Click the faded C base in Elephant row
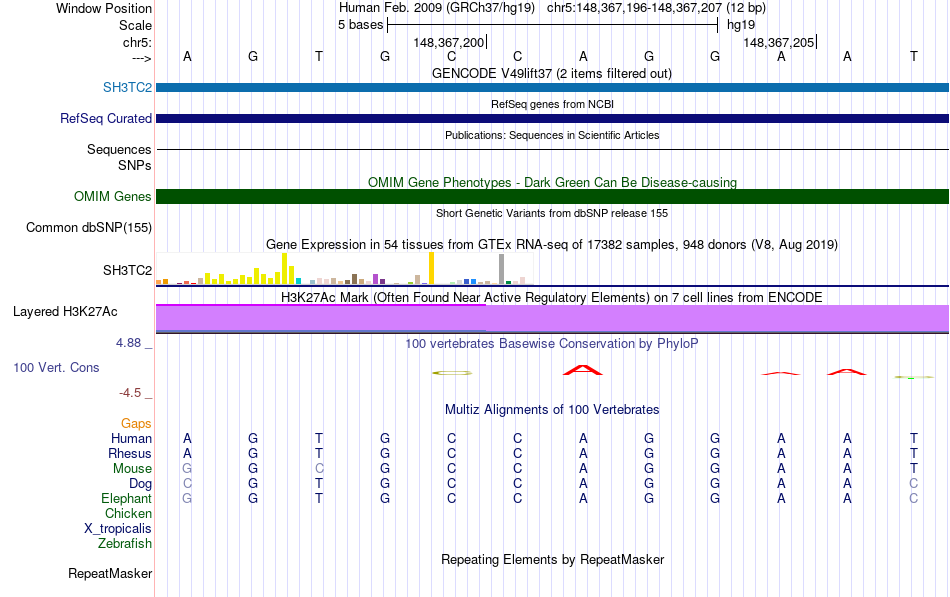The image size is (950, 597). point(914,498)
